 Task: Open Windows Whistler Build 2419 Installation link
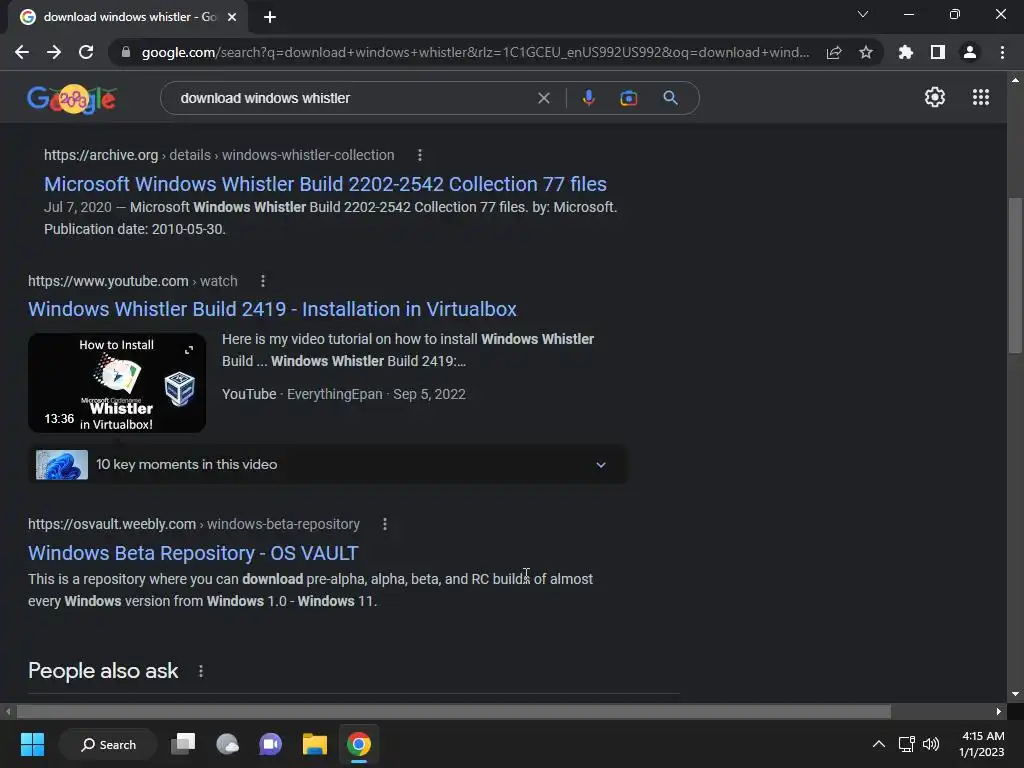coord(272,309)
